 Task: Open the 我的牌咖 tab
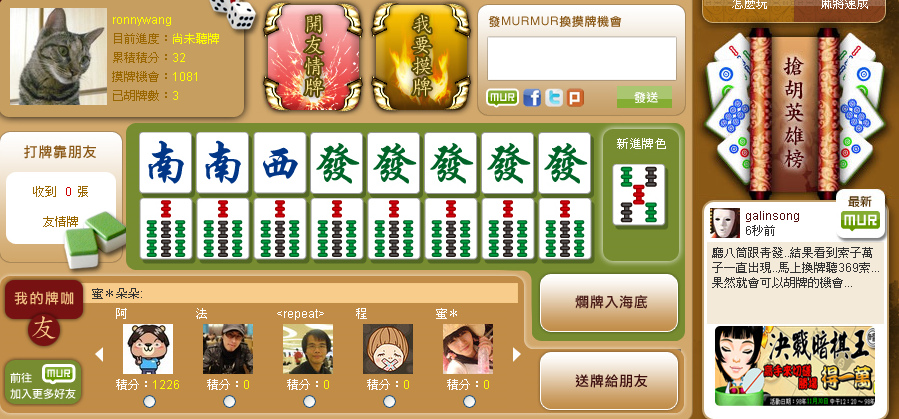(44, 299)
